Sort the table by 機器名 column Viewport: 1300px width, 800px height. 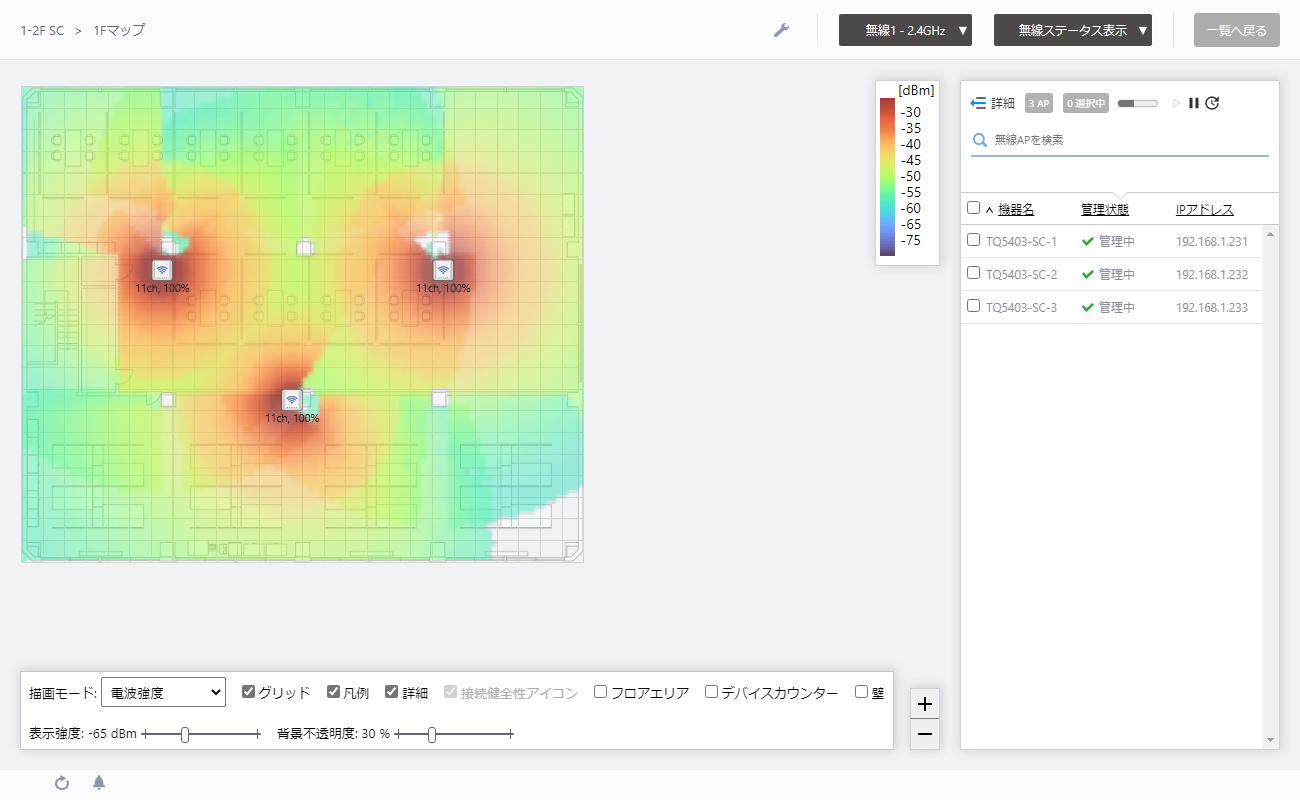tap(1016, 210)
